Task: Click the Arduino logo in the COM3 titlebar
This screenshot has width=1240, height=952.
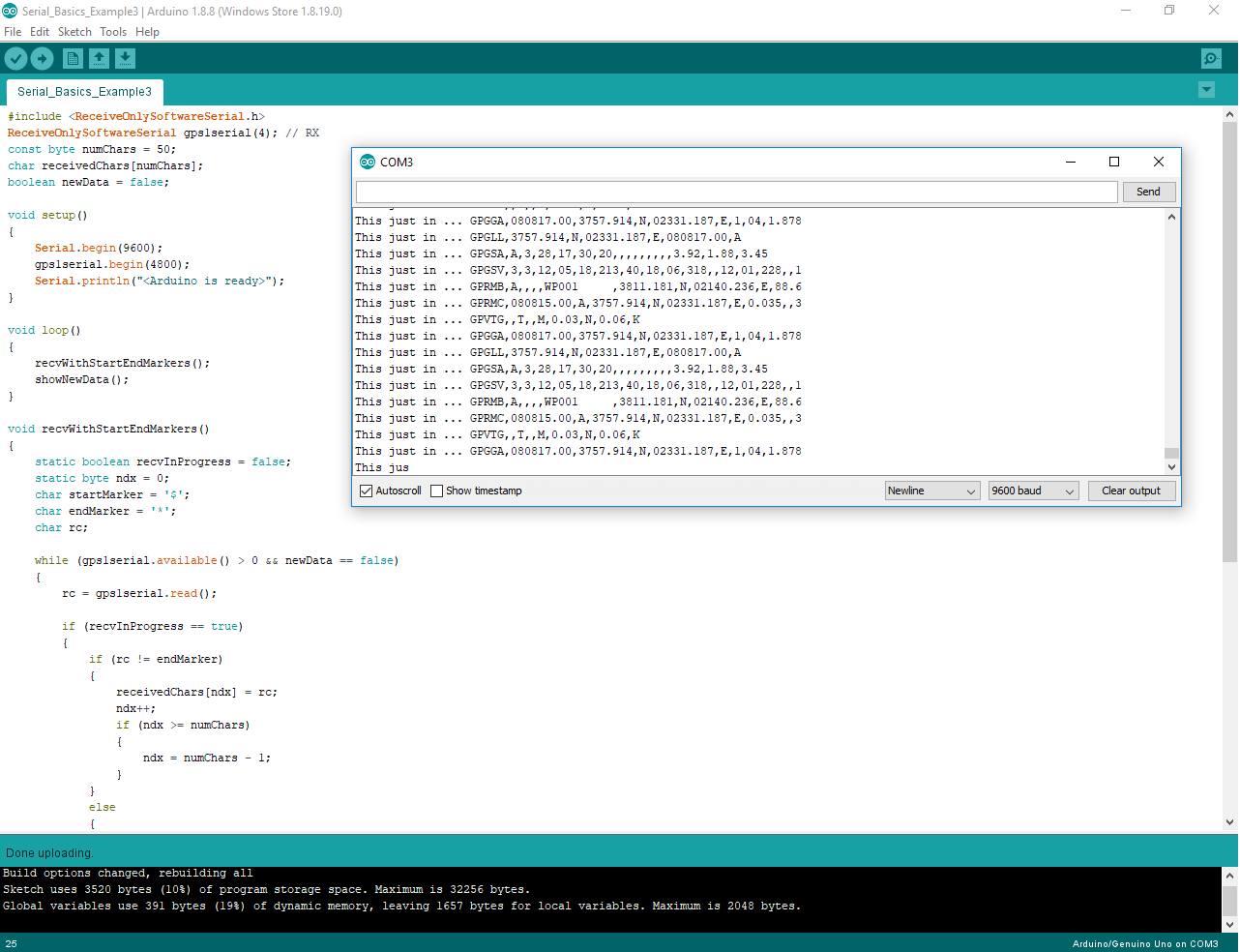Action: (369, 162)
